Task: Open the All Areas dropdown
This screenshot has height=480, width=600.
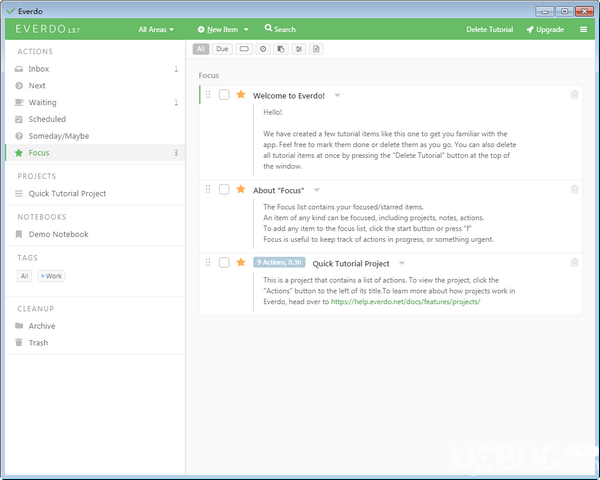Action: click(x=156, y=30)
